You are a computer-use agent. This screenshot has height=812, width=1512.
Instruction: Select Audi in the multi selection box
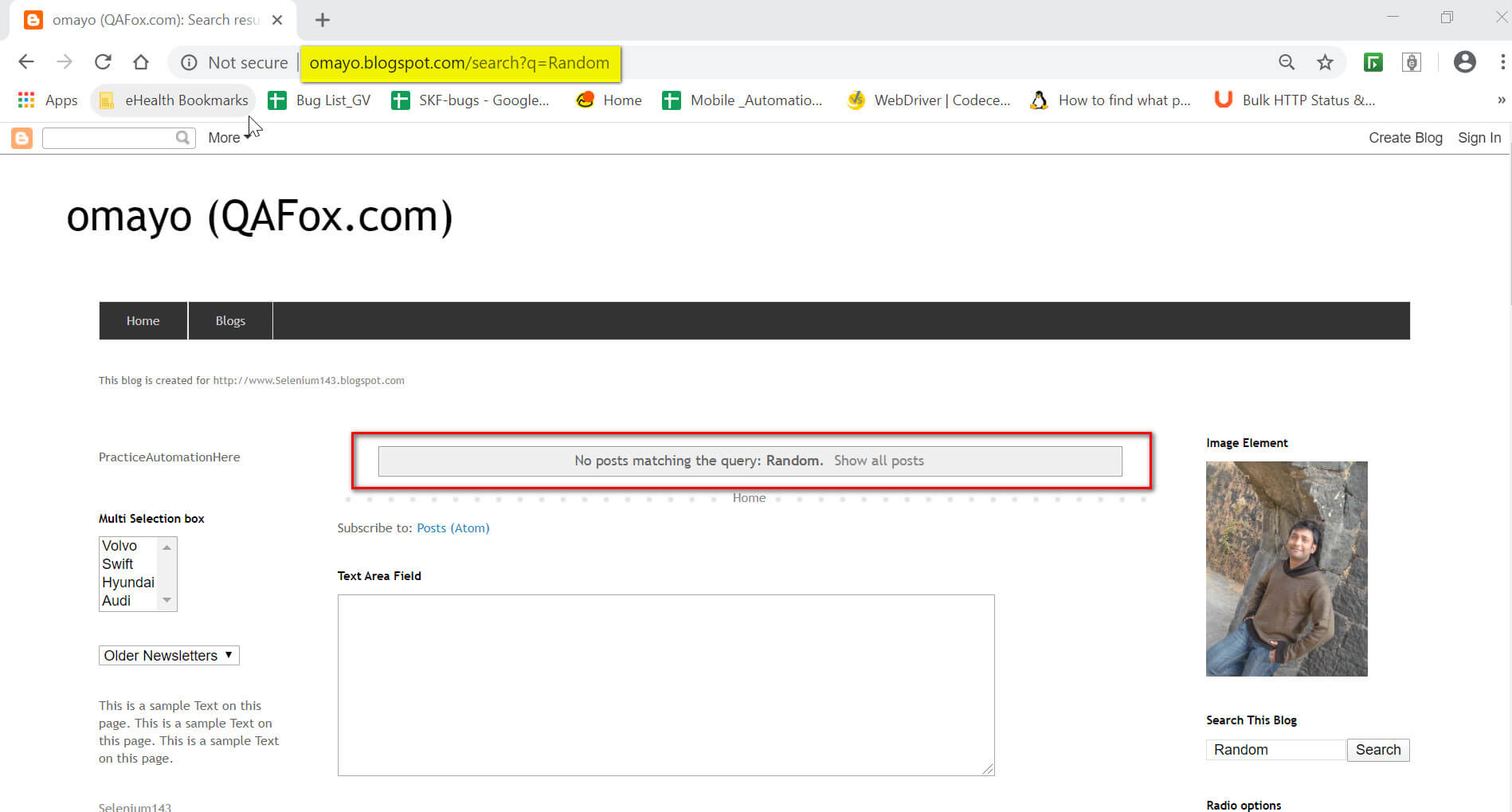(x=116, y=601)
